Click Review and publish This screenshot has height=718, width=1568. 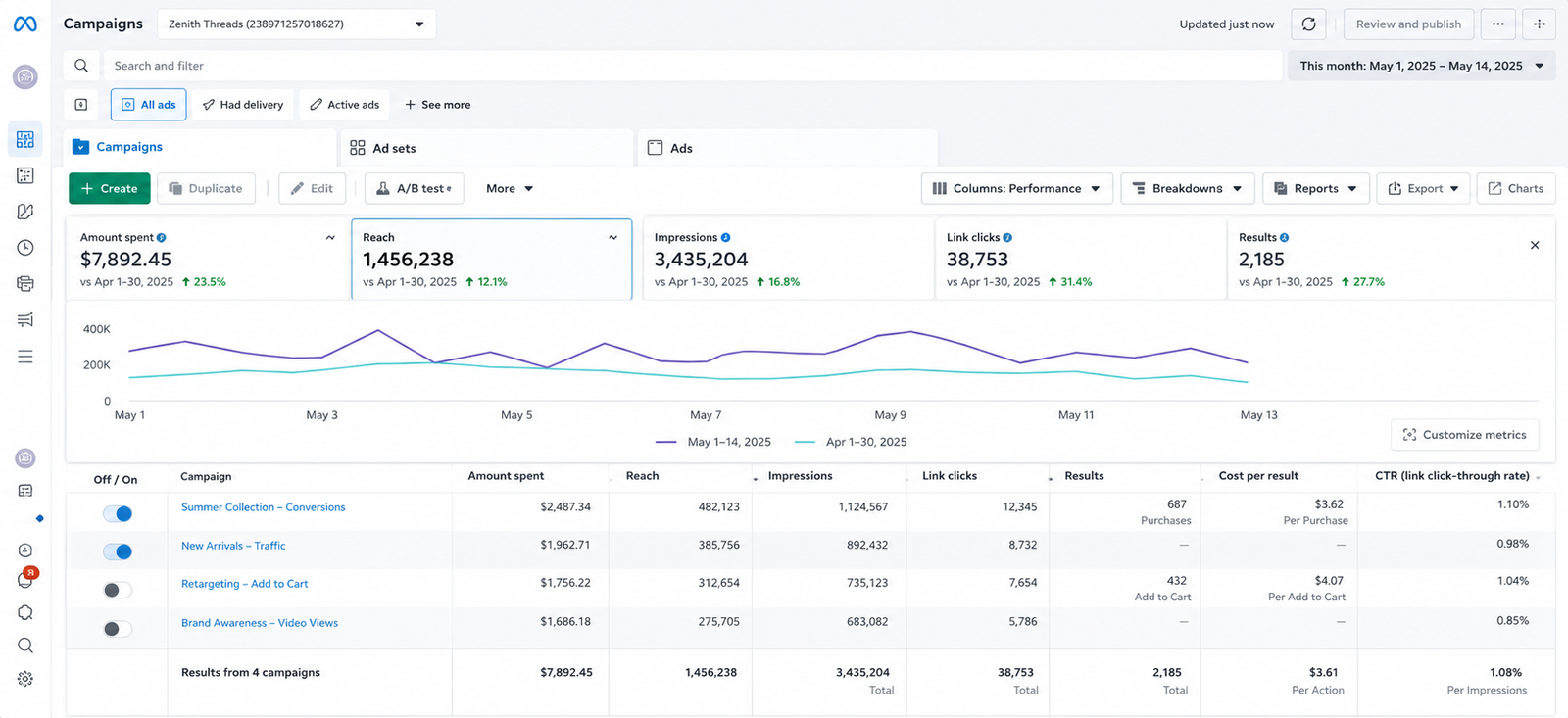[x=1408, y=24]
